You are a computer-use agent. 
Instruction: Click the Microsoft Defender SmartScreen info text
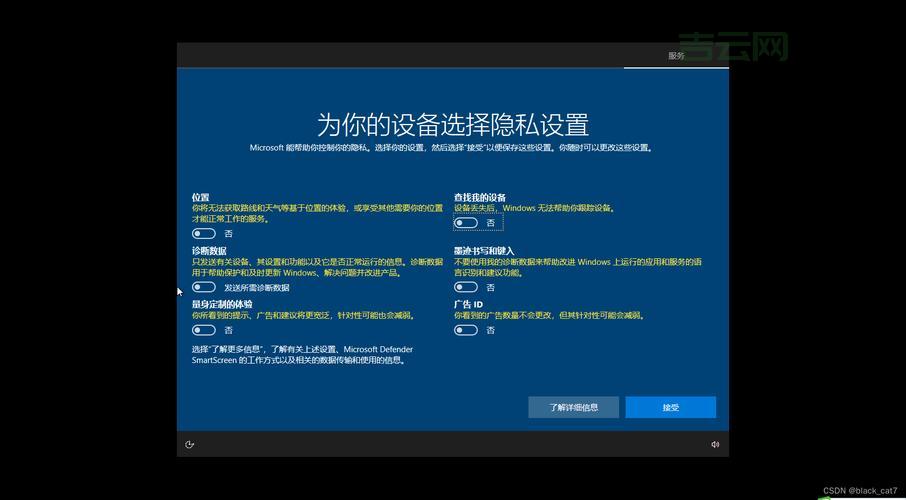(302, 354)
